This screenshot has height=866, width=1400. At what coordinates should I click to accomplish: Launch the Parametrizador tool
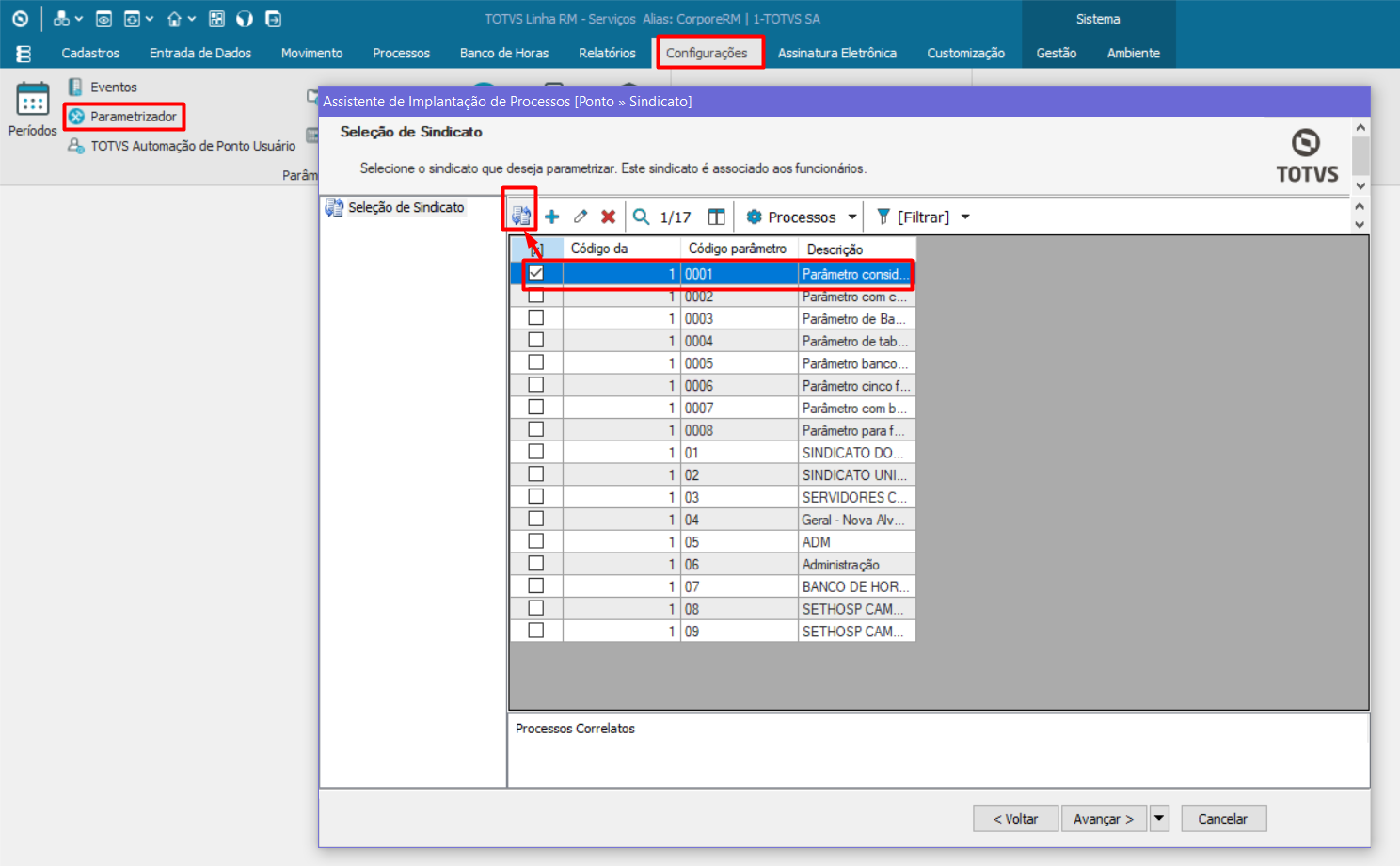click(123, 117)
